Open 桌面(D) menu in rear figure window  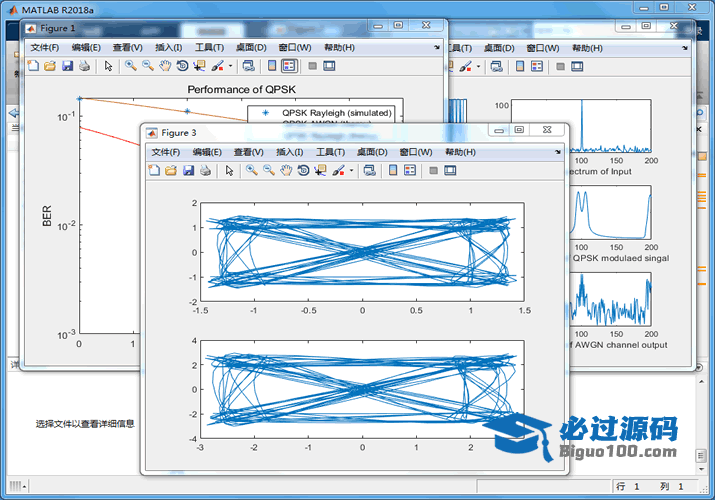[x=499, y=48]
